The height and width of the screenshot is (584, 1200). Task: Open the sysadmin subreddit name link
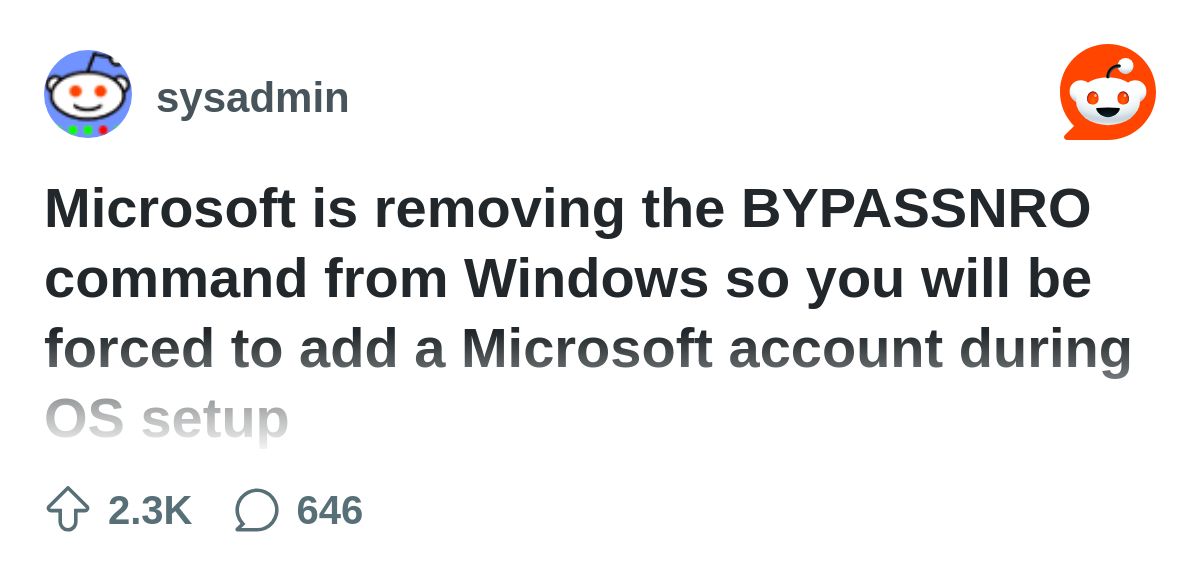click(253, 98)
